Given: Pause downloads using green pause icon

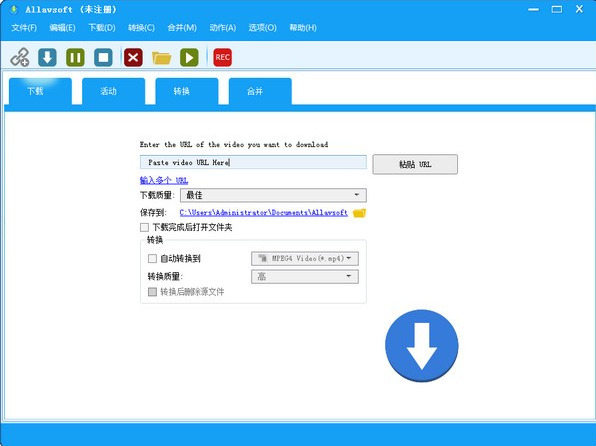Looking at the screenshot, I should [75, 57].
